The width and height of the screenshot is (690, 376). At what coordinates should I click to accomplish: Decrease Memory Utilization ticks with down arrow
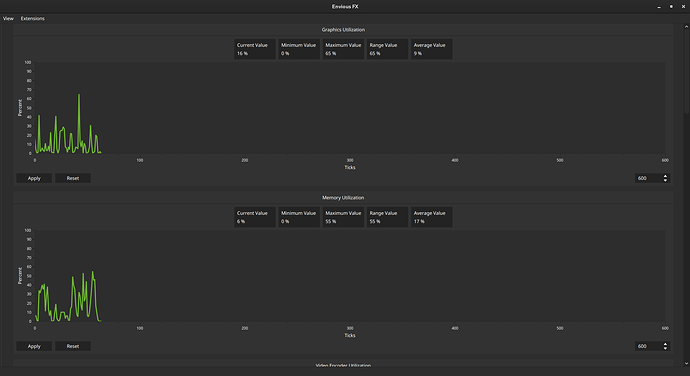click(x=665, y=349)
